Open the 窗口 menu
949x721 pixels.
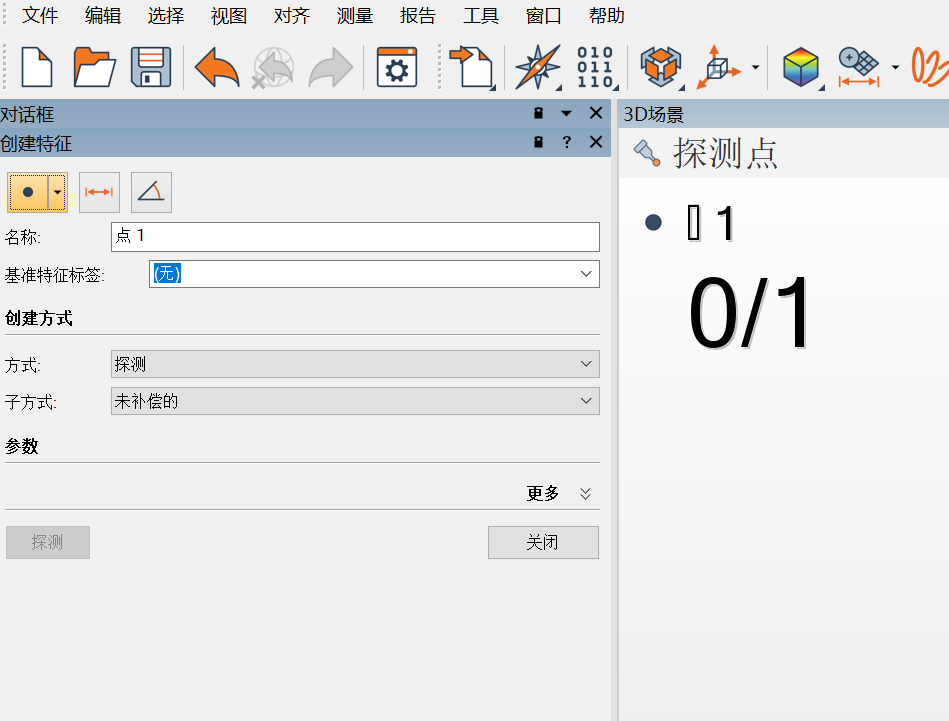[543, 15]
